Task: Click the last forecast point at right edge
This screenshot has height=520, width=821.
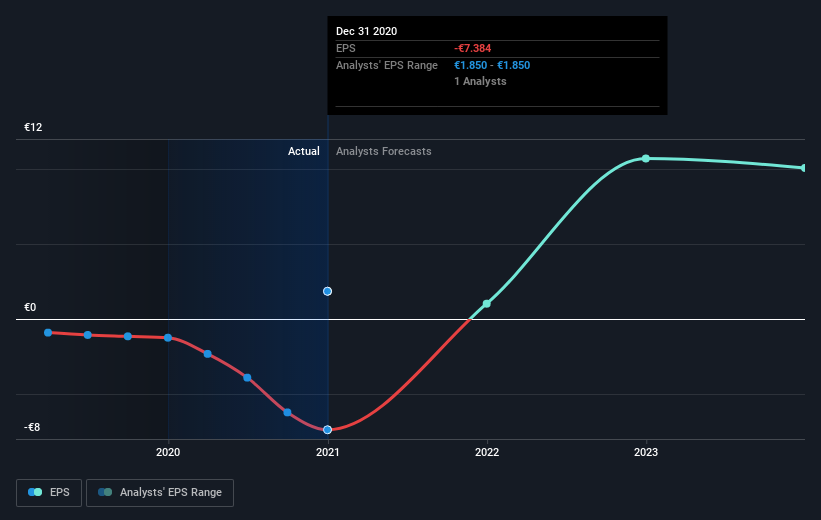Action: (x=804, y=168)
